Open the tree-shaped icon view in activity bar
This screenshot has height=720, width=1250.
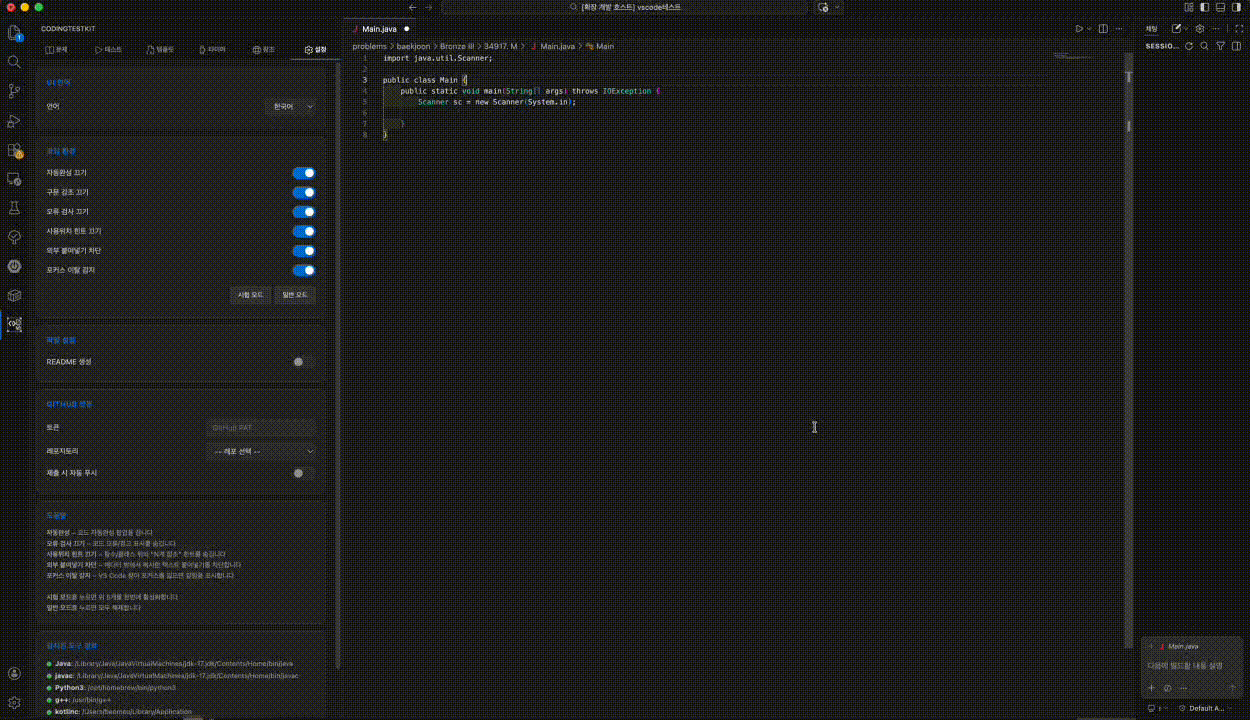click(14, 237)
